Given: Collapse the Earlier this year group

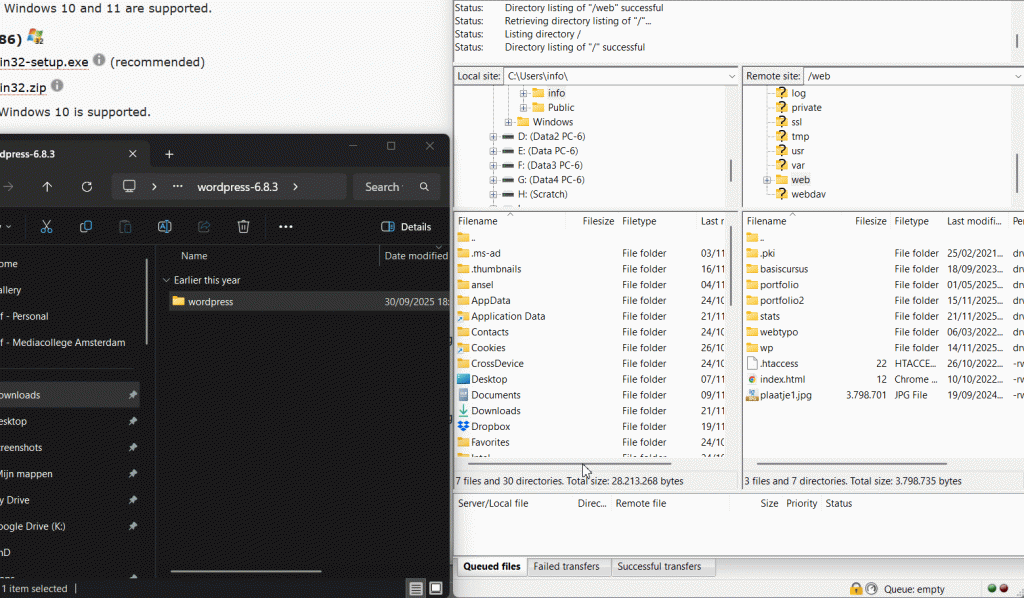Looking at the screenshot, I should [166, 280].
